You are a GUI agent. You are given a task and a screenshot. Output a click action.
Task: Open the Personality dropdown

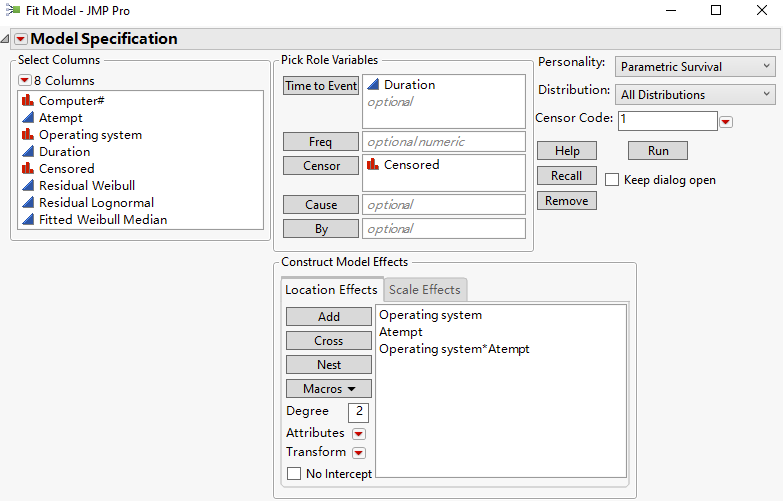(x=695, y=67)
